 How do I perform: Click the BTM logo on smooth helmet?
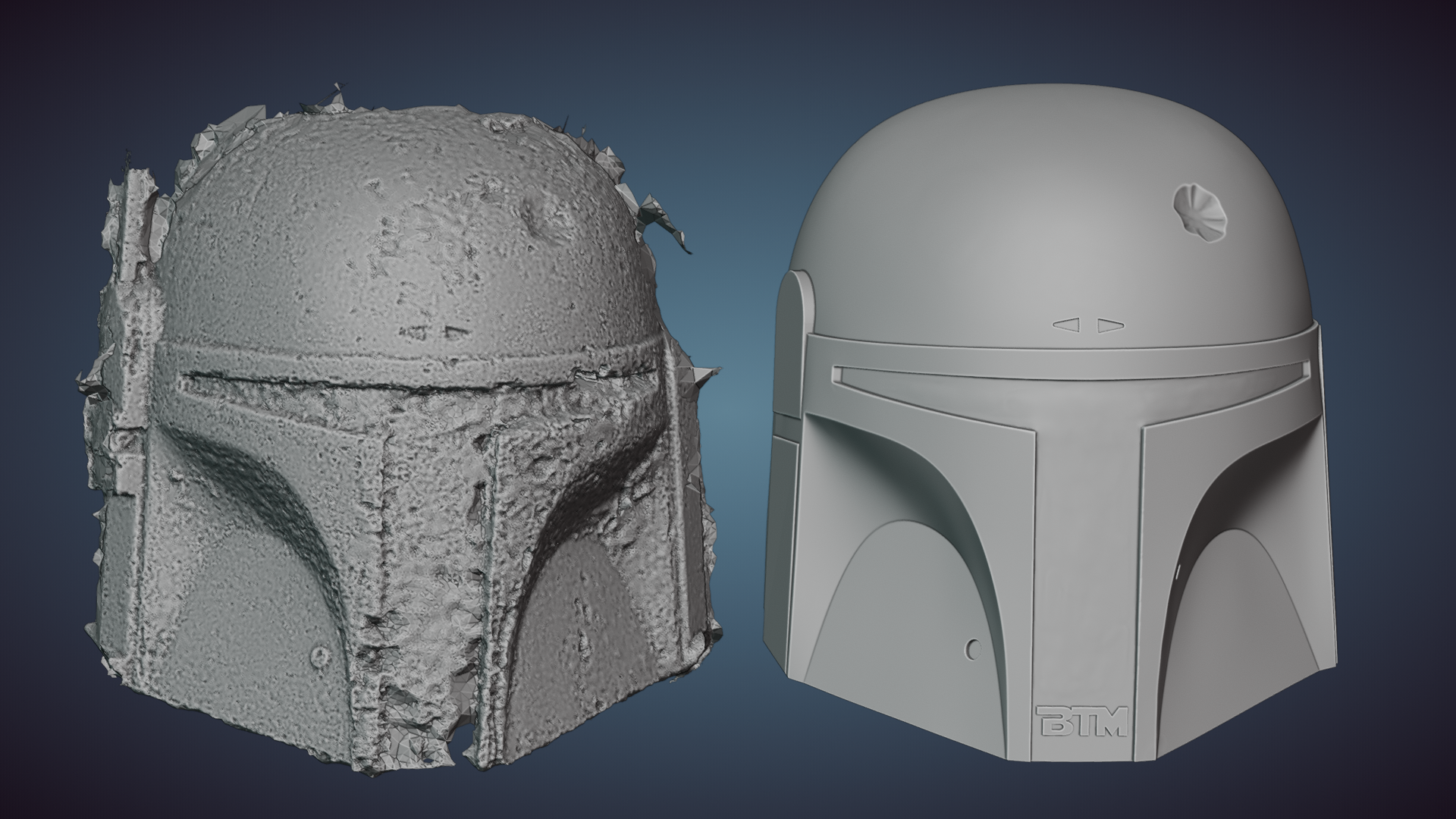pos(1081,721)
